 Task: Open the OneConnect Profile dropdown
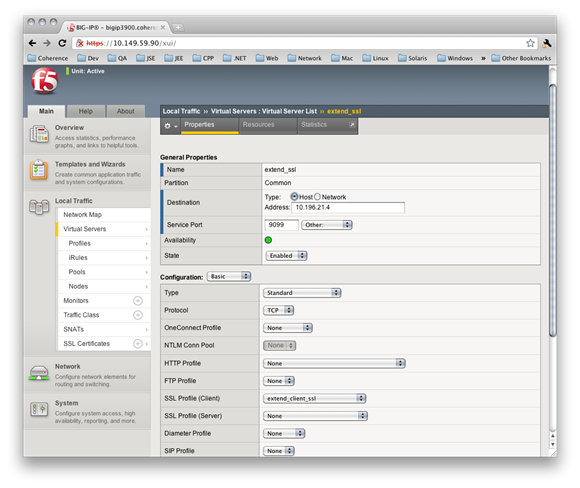click(288, 328)
